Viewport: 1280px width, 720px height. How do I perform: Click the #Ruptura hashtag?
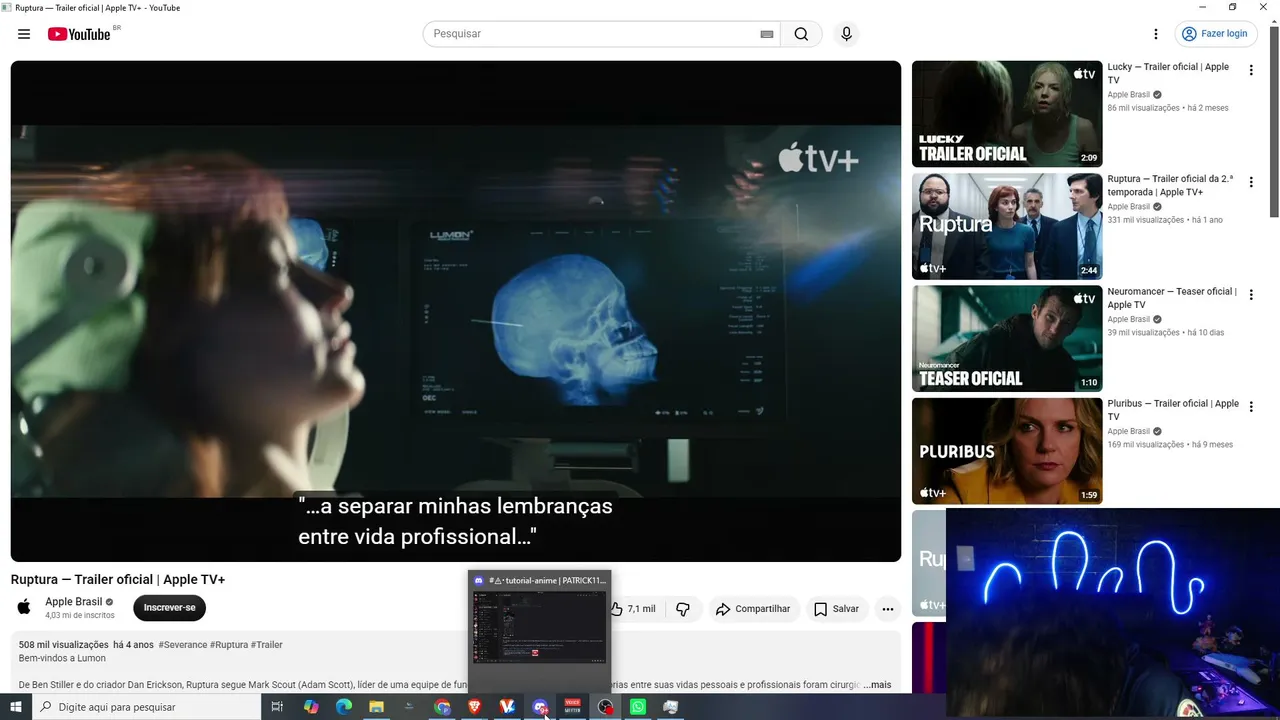point(229,645)
